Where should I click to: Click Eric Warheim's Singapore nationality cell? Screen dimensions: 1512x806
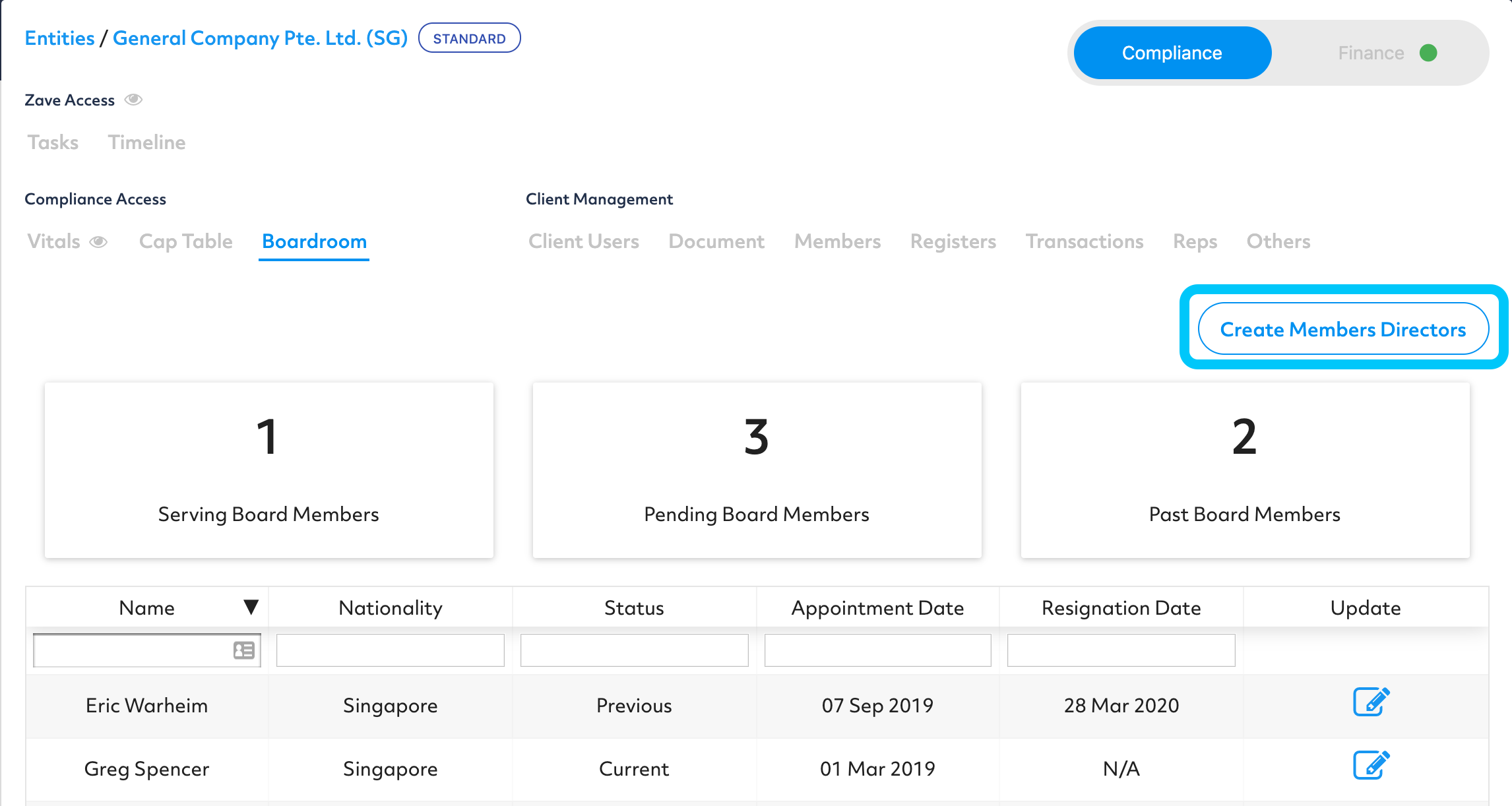pos(391,706)
